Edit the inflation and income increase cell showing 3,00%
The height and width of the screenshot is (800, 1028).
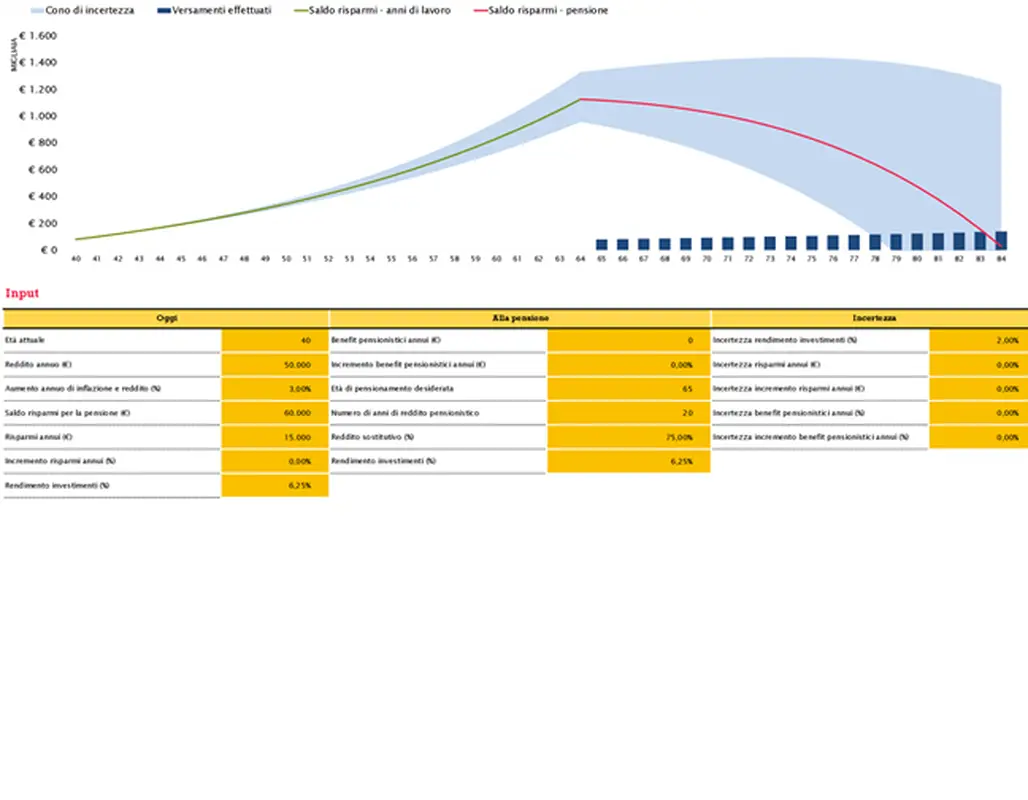tap(275, 389)
